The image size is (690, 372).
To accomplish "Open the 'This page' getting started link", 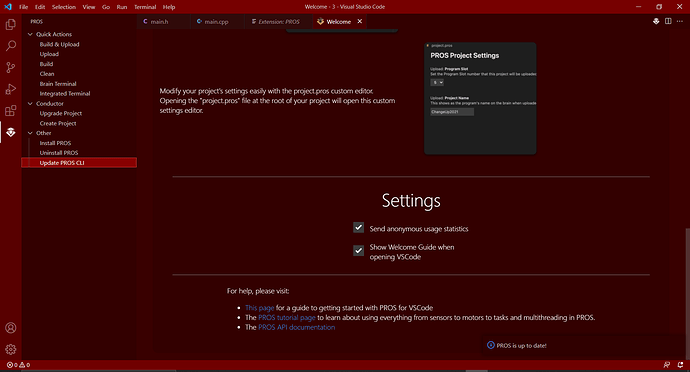I will pyautogui.click(x=259, y=308).
